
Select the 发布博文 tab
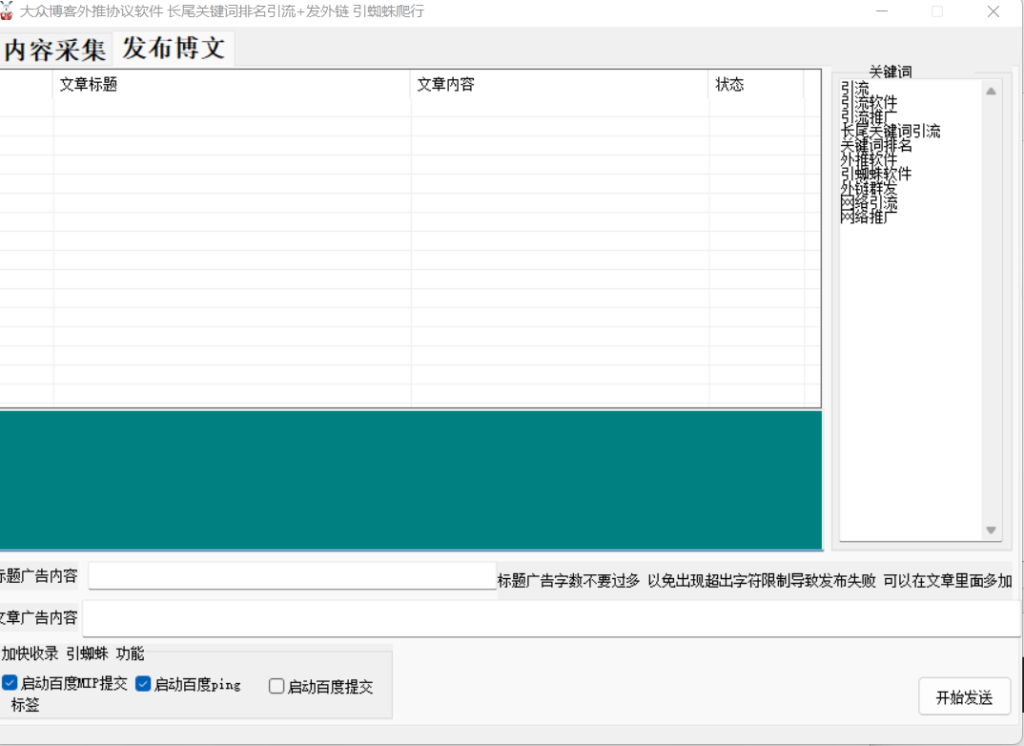[x=174, y=48]
